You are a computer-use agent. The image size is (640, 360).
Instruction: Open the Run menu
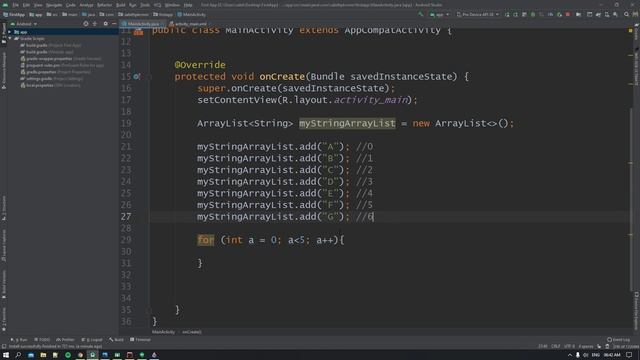click(x=133, y=5)
